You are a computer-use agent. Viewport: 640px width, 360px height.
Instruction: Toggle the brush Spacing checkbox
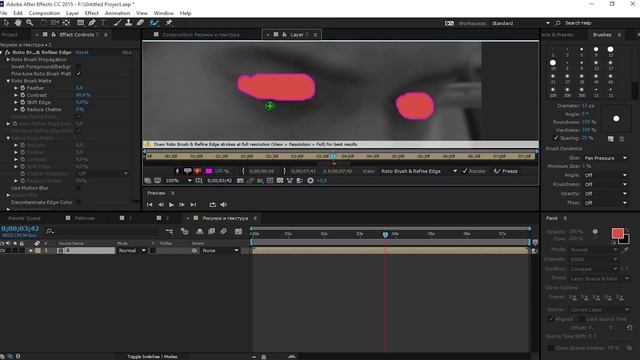[556, 138]
